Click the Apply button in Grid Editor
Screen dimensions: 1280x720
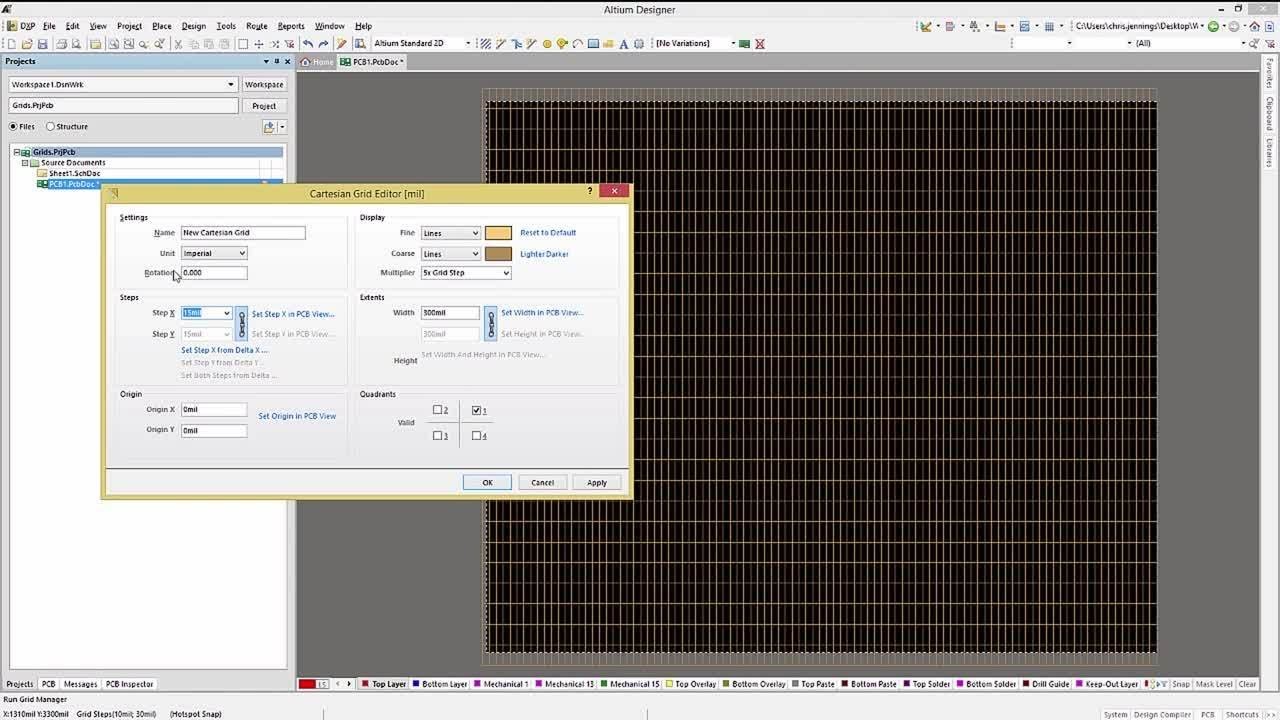(597, 482)
